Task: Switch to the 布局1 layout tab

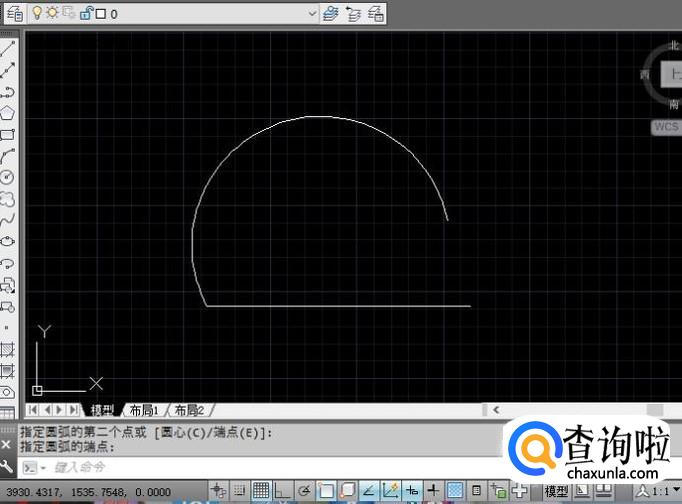Action: coord(143,410)
